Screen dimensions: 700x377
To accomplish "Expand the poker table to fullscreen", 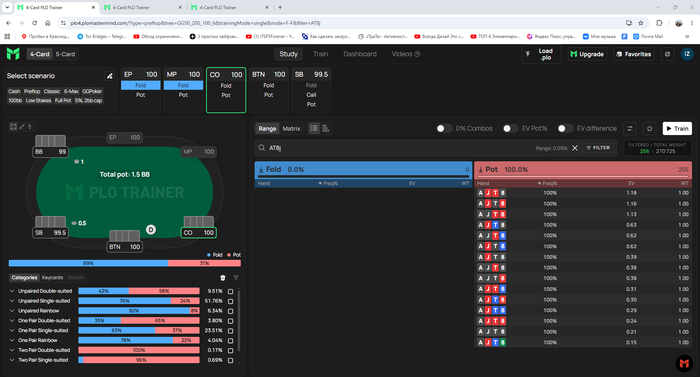I will coord(13,127).
